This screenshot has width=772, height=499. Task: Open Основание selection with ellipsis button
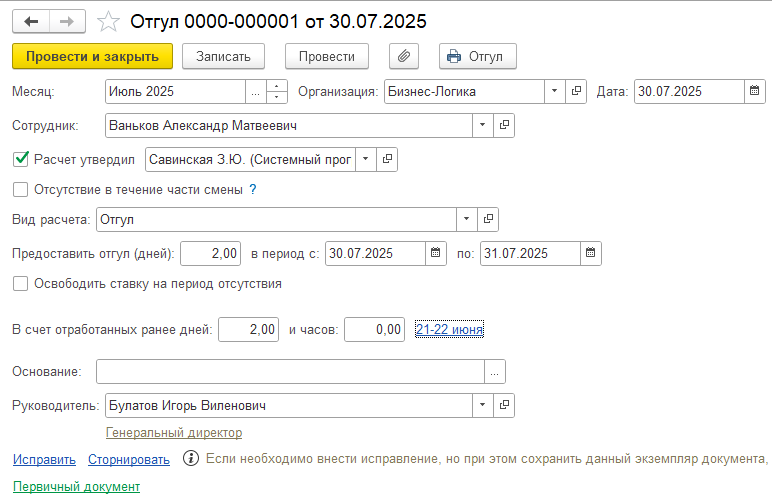click(x=495, y=372)
